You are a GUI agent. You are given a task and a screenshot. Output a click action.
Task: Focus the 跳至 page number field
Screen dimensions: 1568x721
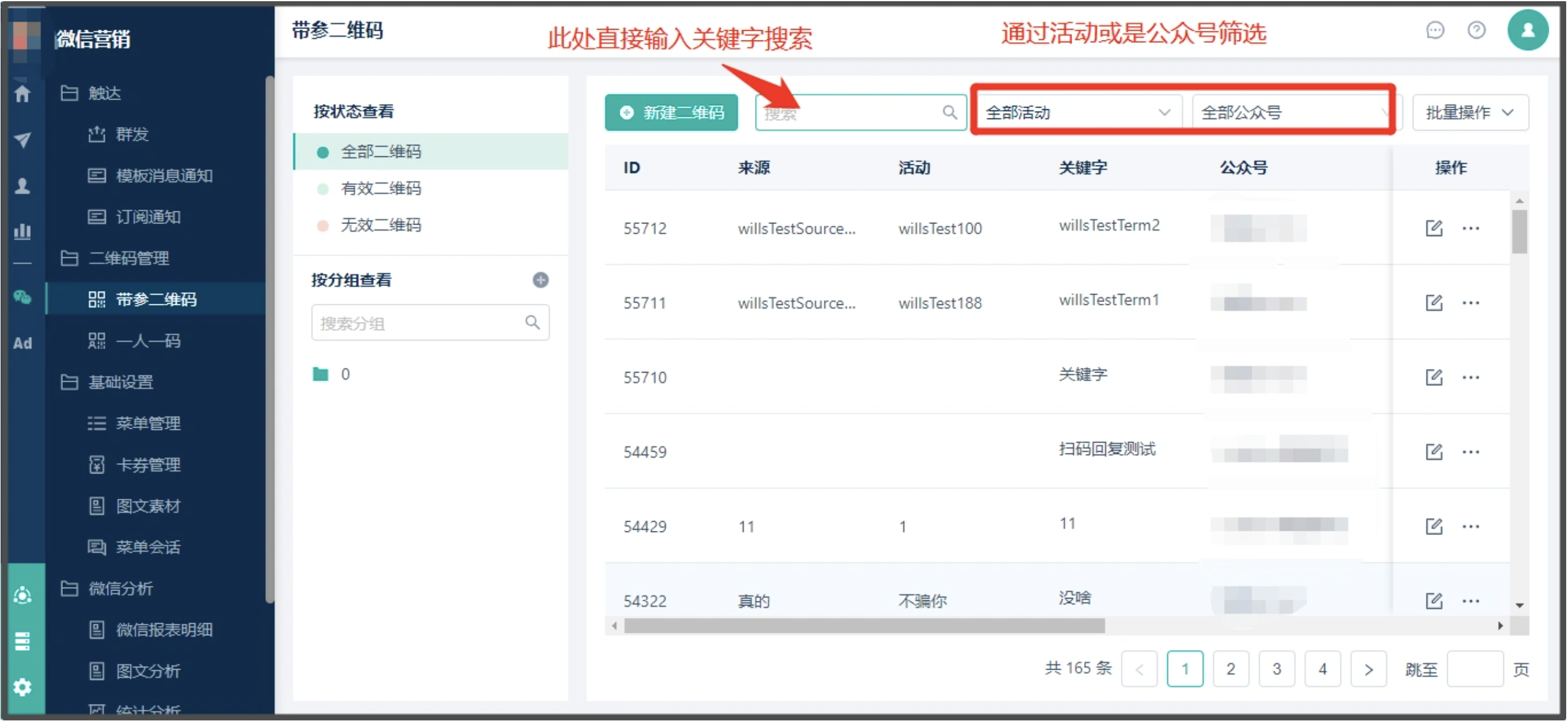pos(1475,669)
